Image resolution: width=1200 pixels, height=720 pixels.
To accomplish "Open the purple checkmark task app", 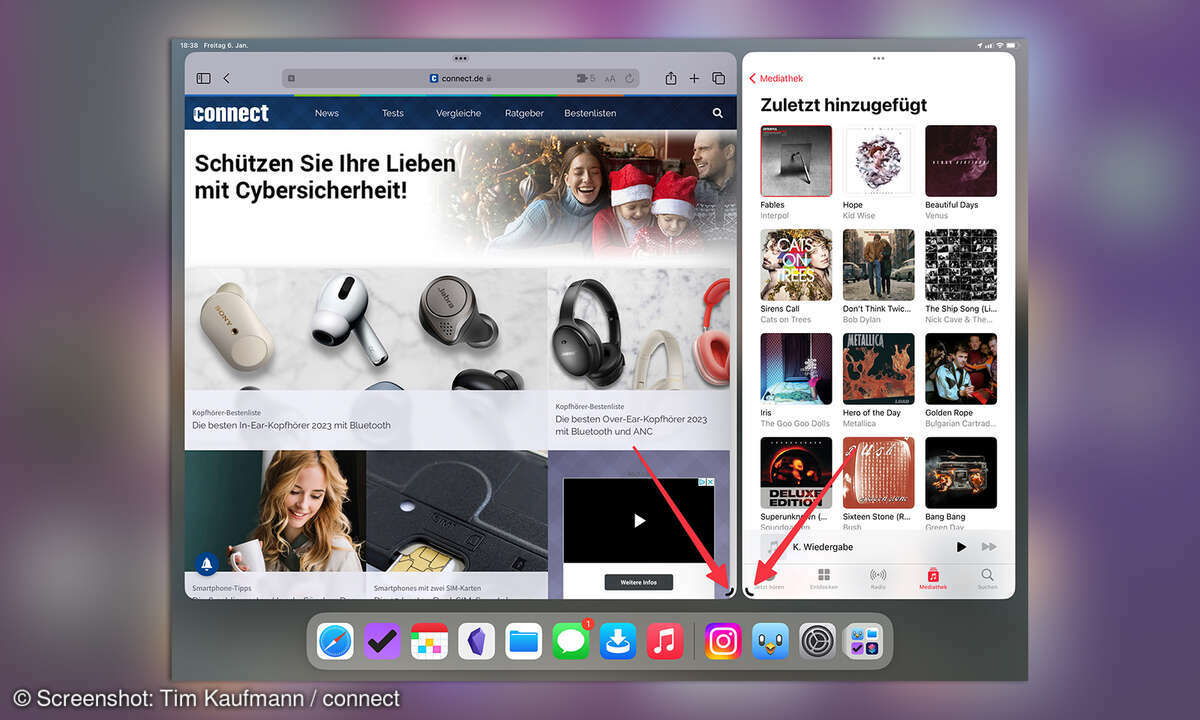I will tap(382, 640).
